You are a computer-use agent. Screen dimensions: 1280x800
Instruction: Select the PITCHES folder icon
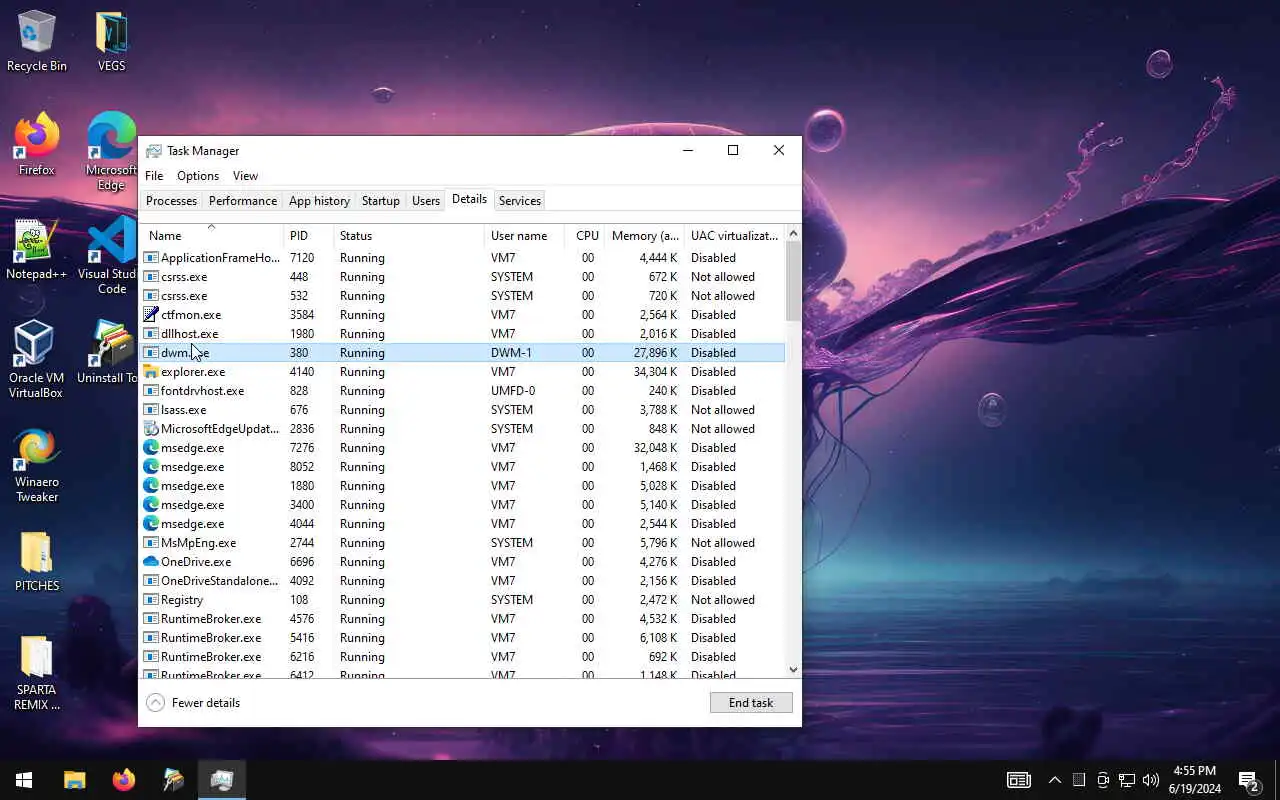(x=37, y=562)
